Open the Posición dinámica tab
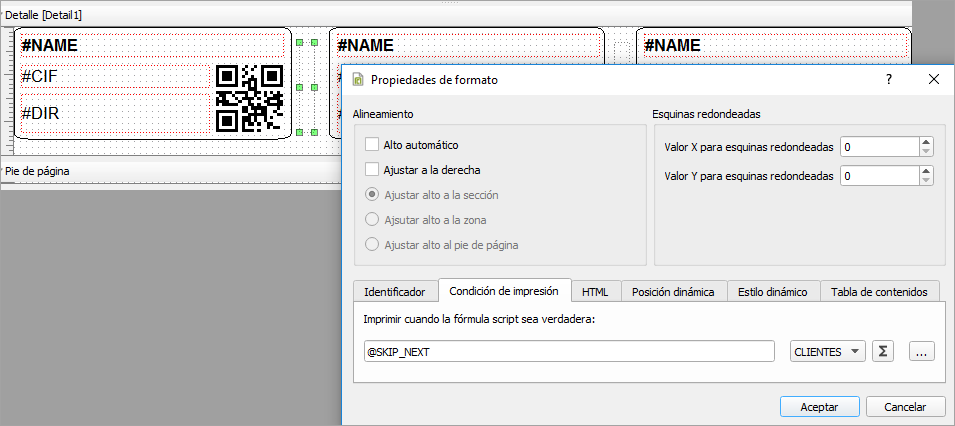This screenshot has width=955, height=426. pyautogui.click(x=673, y=292)
